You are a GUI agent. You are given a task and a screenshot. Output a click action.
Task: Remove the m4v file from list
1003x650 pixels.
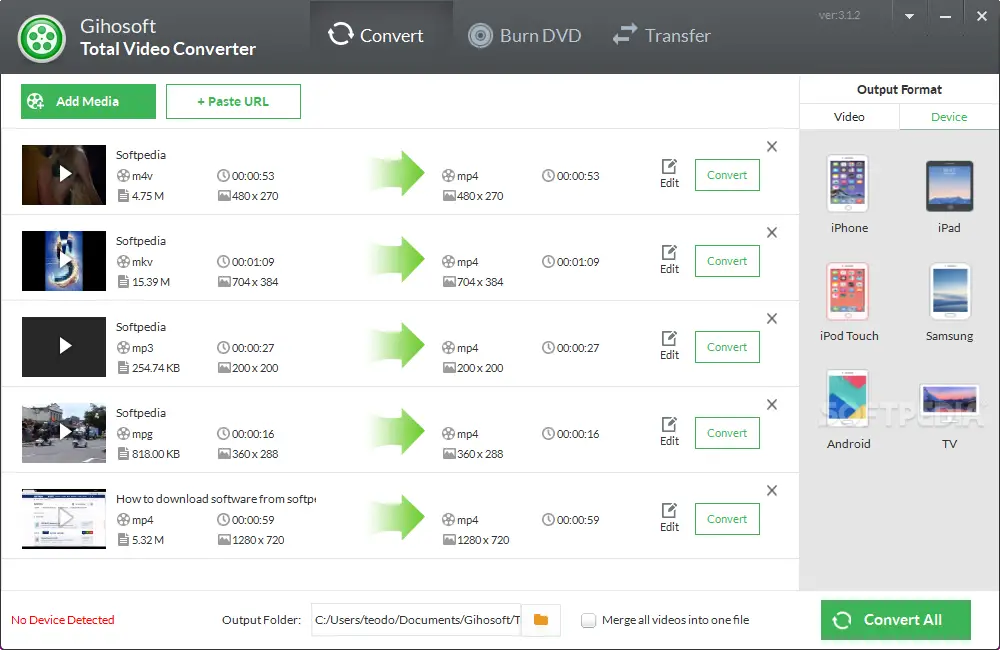tap(772, 147)
